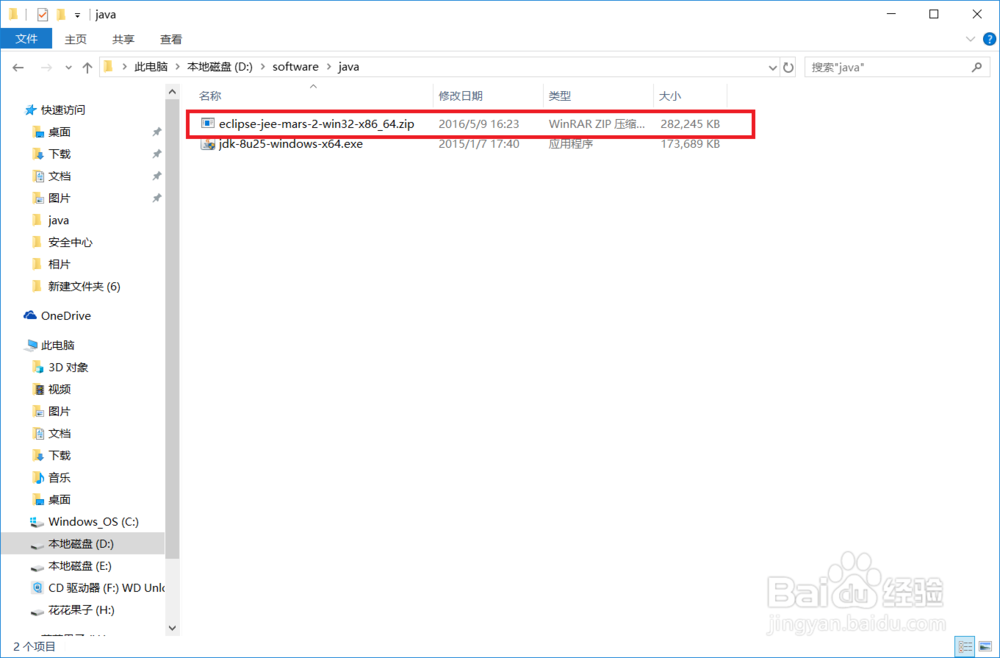Select 此电脑 in the navigation pane
This screenshot has width=1000, height=658.
click(57, 345)
